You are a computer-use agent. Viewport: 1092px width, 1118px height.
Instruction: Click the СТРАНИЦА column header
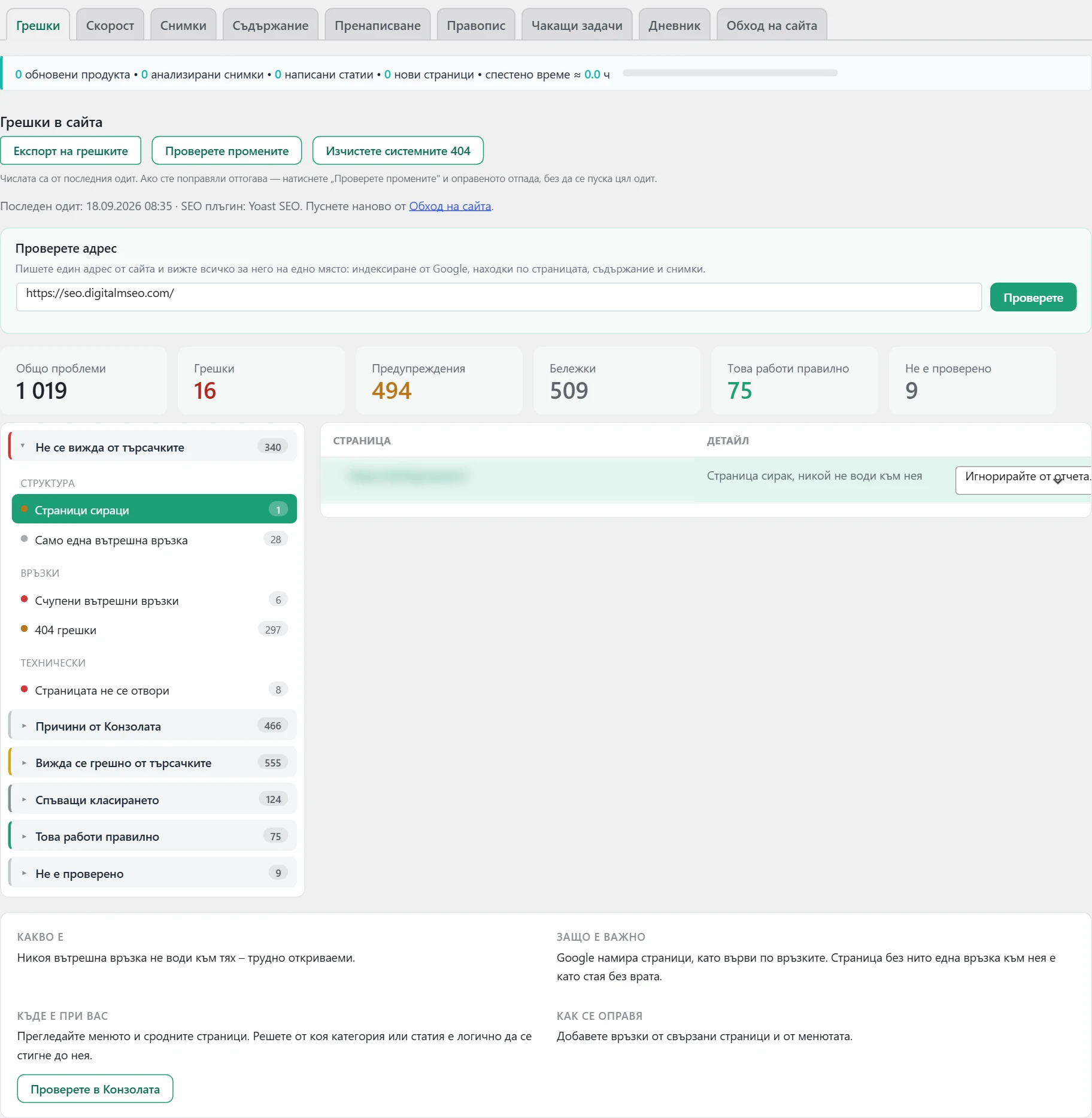tap(362, 441)
